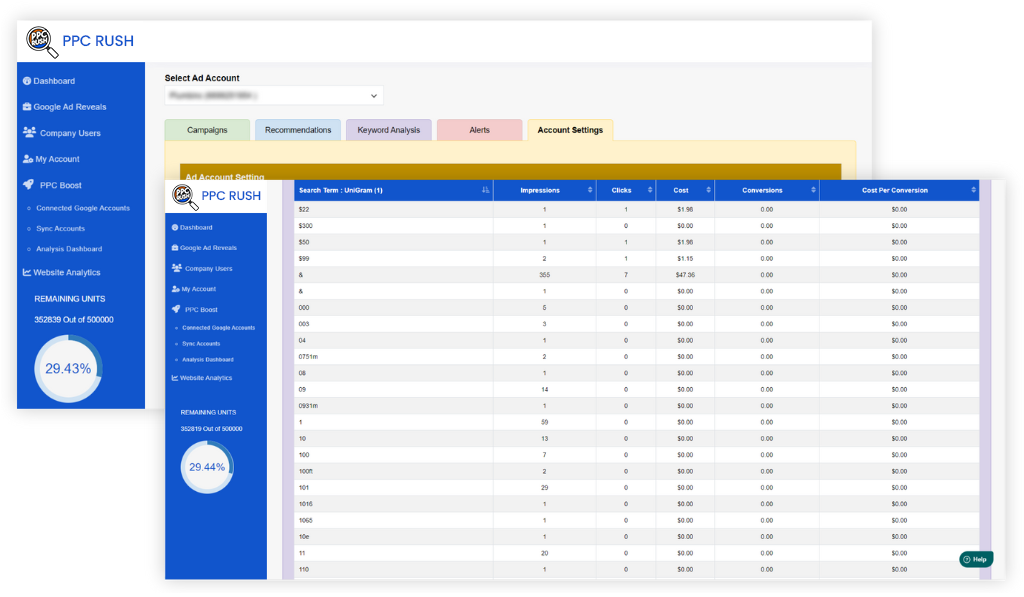Click PPC Boost rocket icon in back window

point(28,184)
